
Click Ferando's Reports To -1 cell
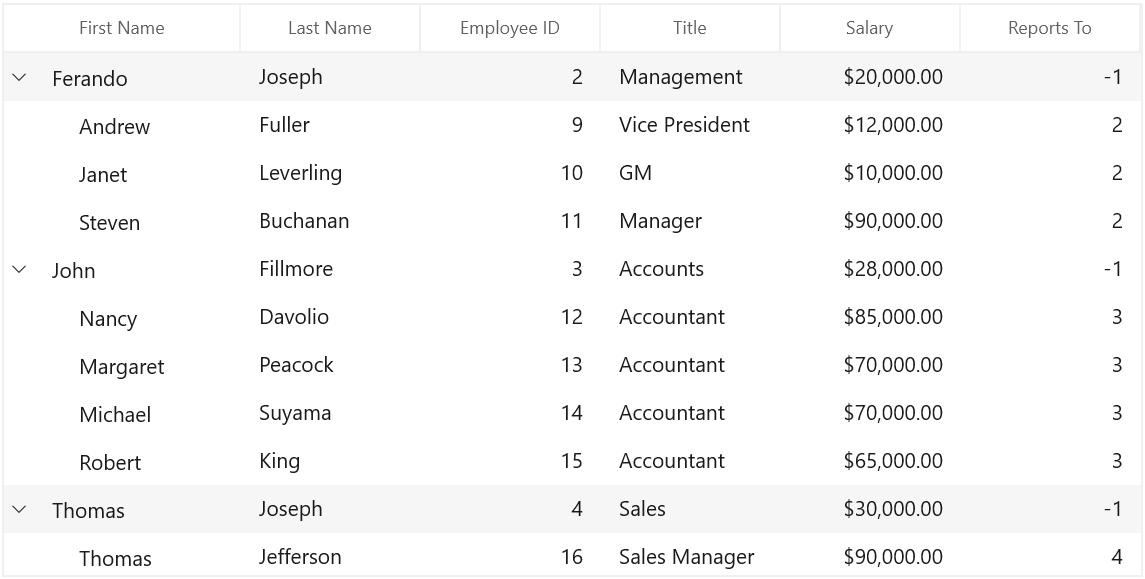1050,77
